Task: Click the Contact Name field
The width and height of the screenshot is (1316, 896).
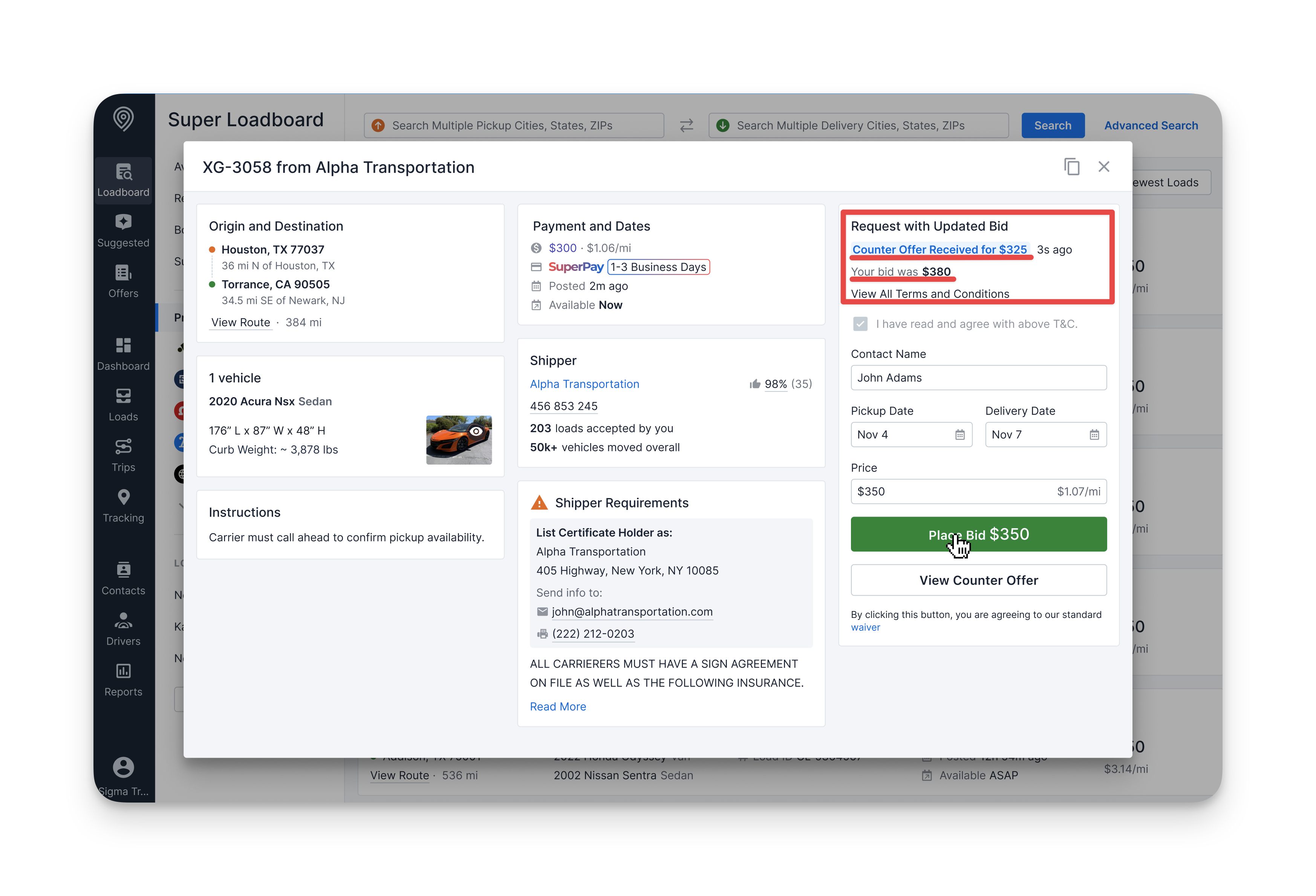Action: 978,378
